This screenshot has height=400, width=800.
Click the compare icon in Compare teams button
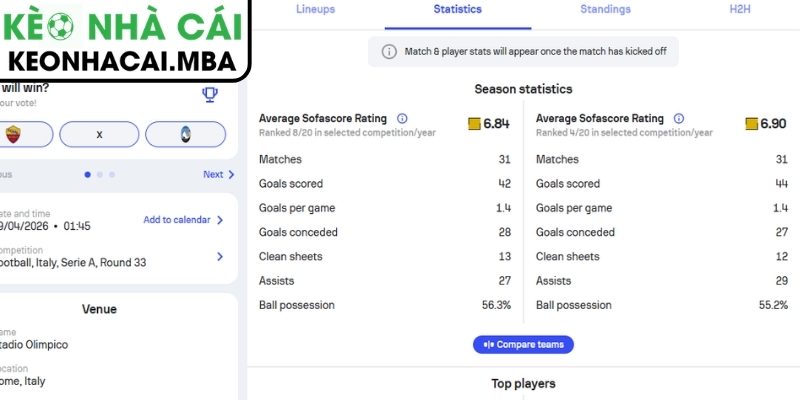click(489, 345)
